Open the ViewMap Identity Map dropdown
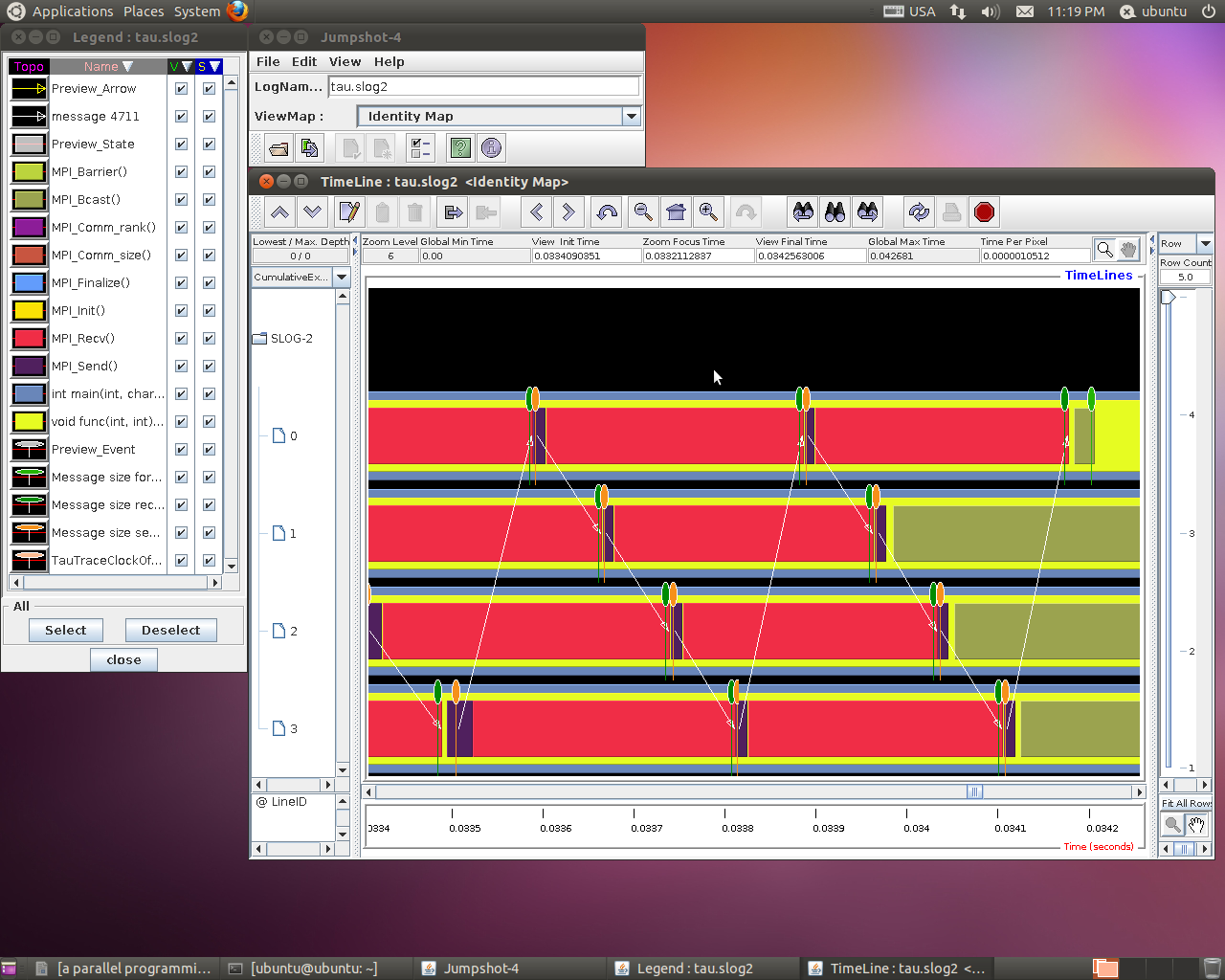The image size is (1225, 980). click(631, 116)
